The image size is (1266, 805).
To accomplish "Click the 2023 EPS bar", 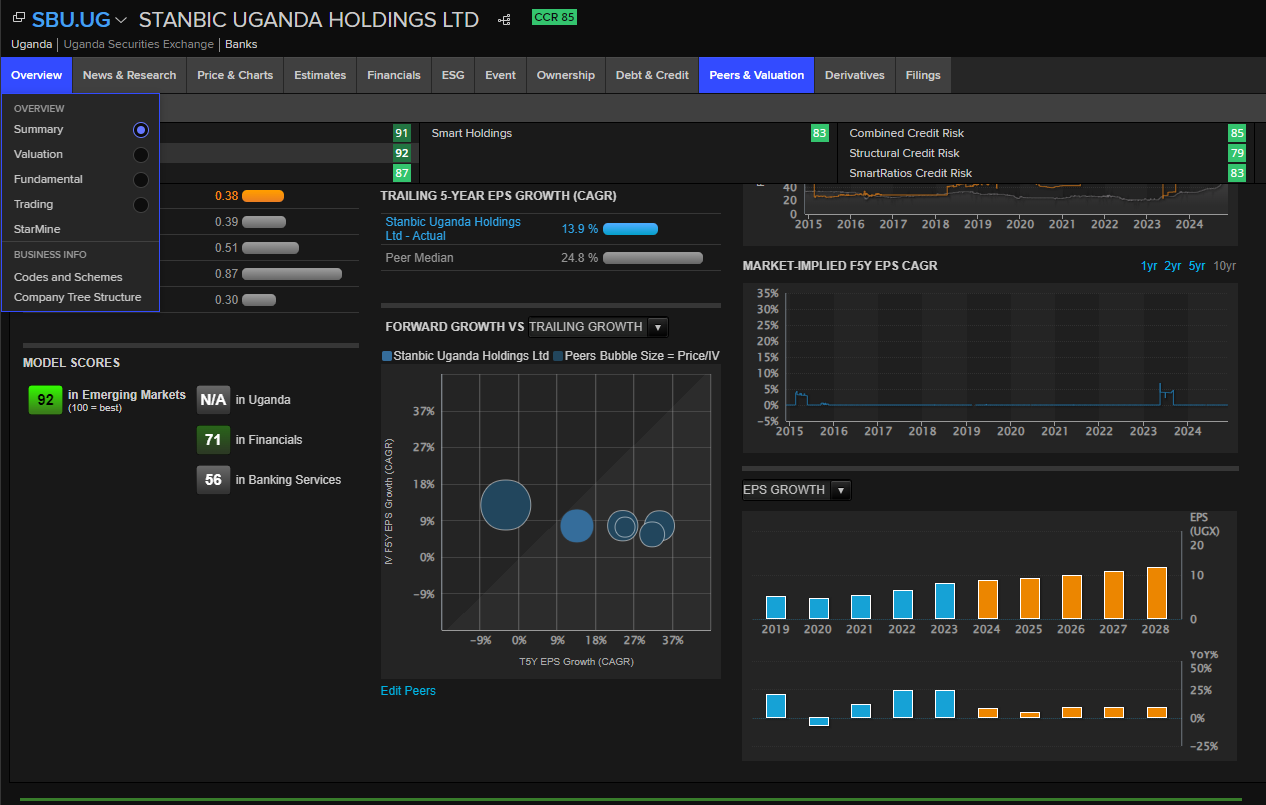I will (945, 601).
